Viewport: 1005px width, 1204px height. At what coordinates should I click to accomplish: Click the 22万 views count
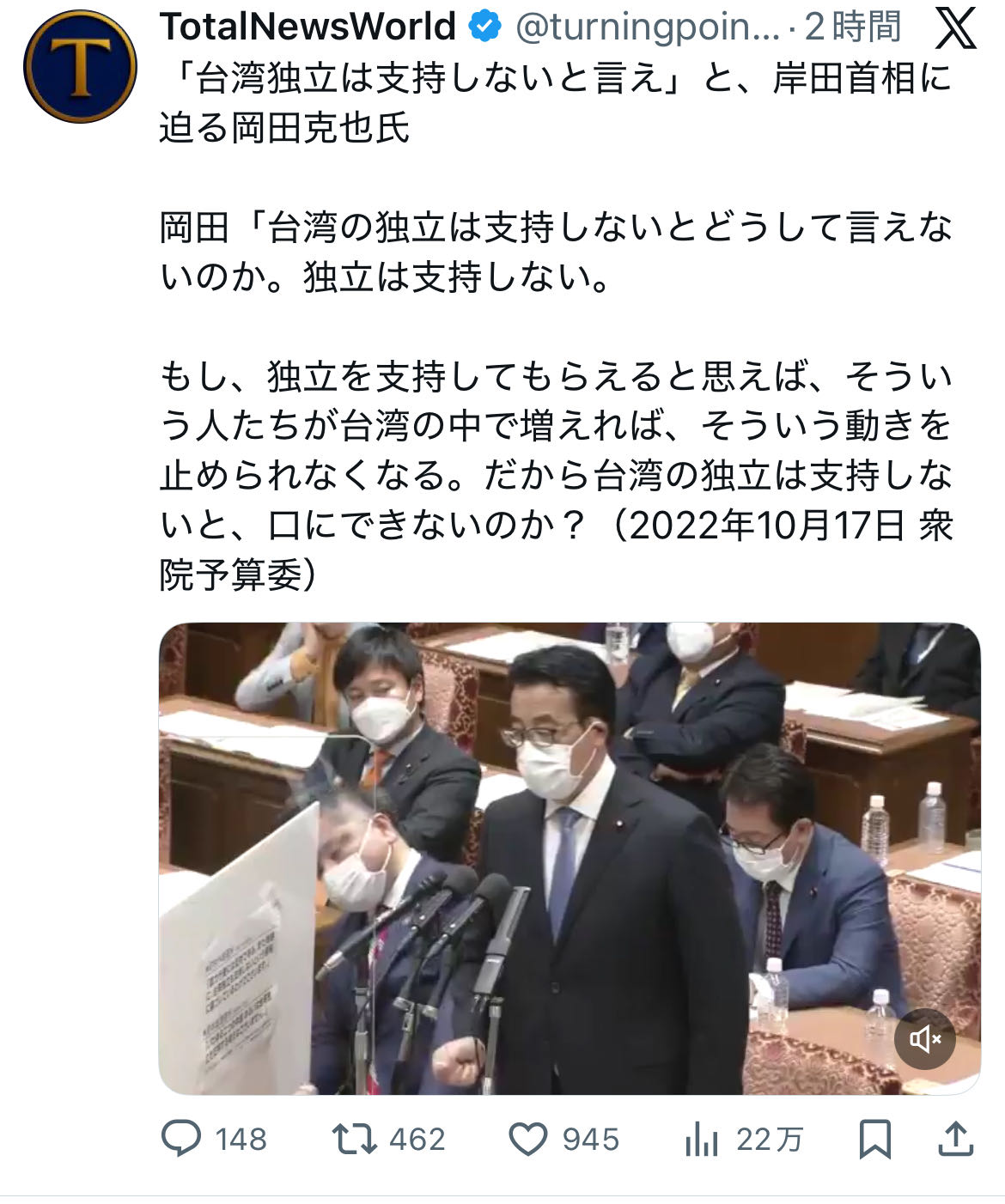(x=769, y=1140)
